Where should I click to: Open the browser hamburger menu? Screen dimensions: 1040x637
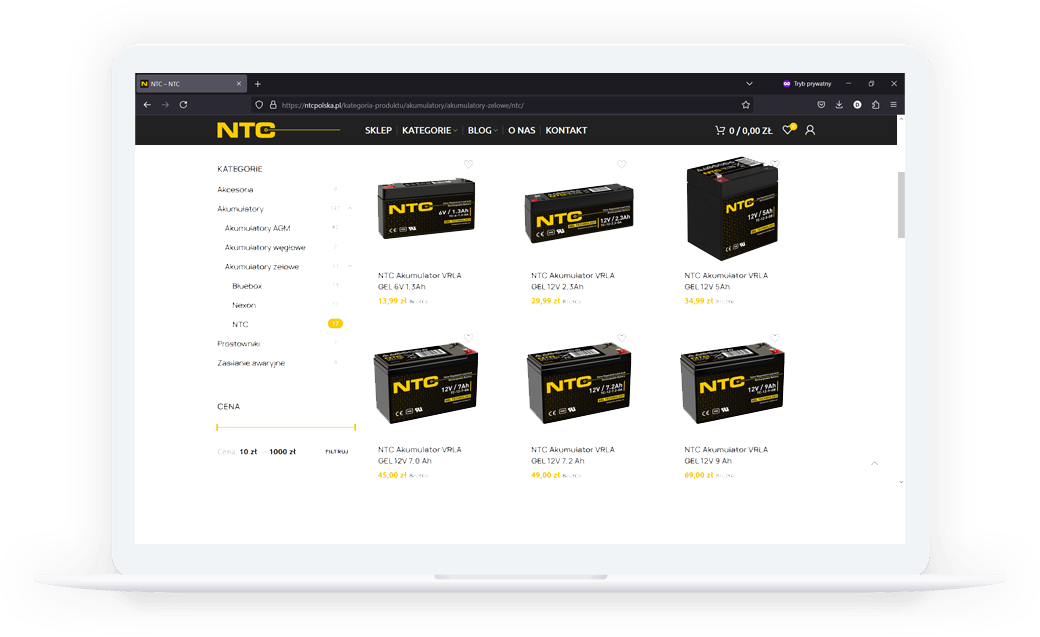893,105
